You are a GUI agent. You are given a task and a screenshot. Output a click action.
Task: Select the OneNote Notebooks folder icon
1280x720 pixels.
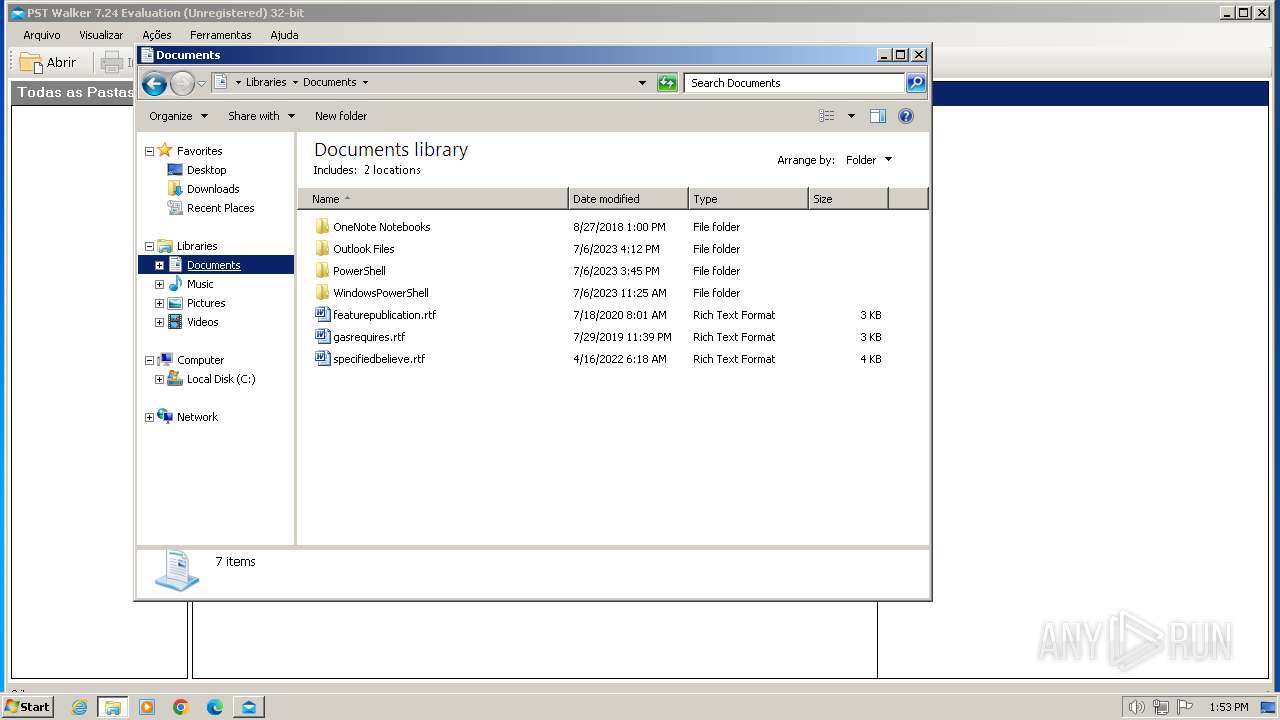pyautogui.click(x=322, y=227)
